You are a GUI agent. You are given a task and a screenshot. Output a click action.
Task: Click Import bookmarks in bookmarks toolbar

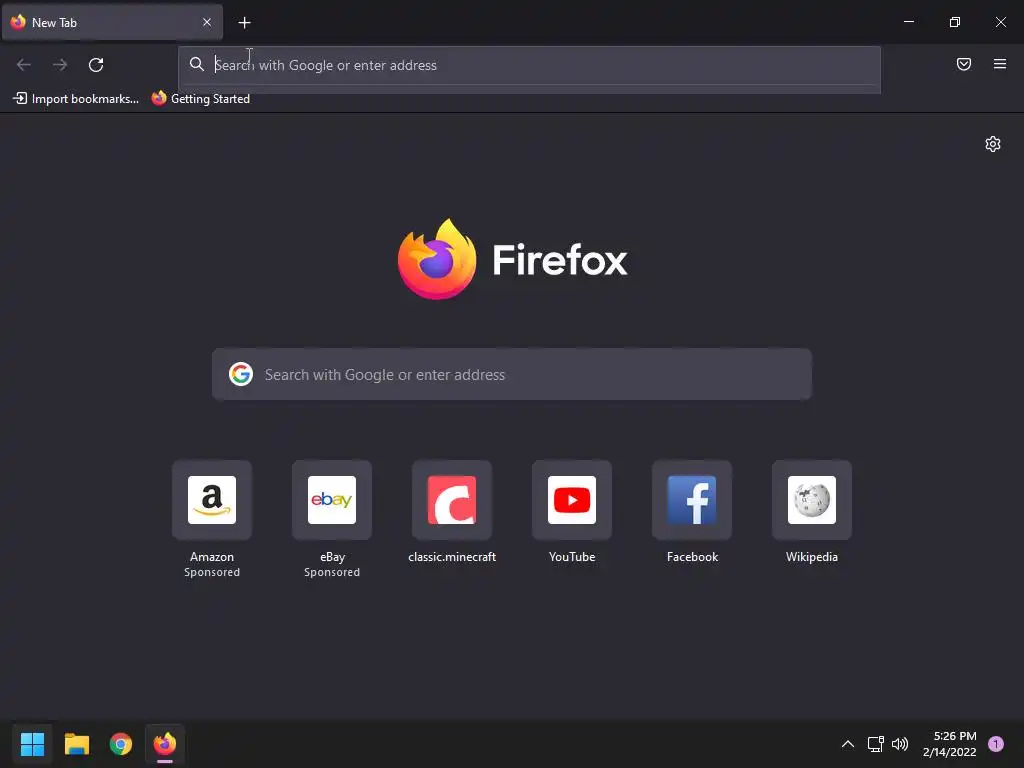point(76,99)
